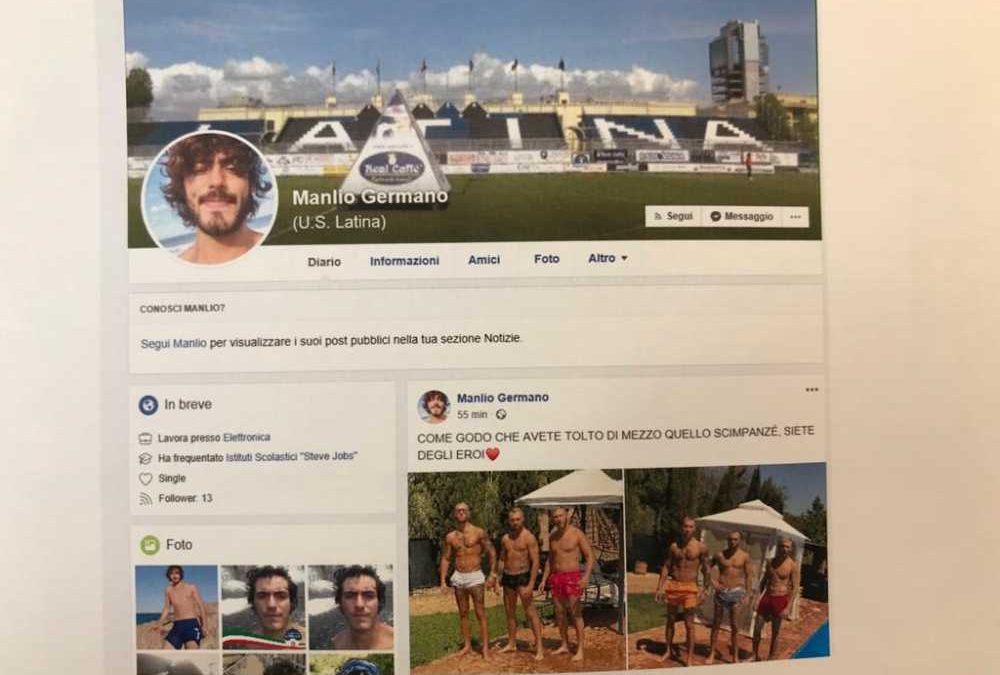Viewport: 1000px width, 675px height.
Task: Open the post's three-dot options menu
Action: click(811, 390)
